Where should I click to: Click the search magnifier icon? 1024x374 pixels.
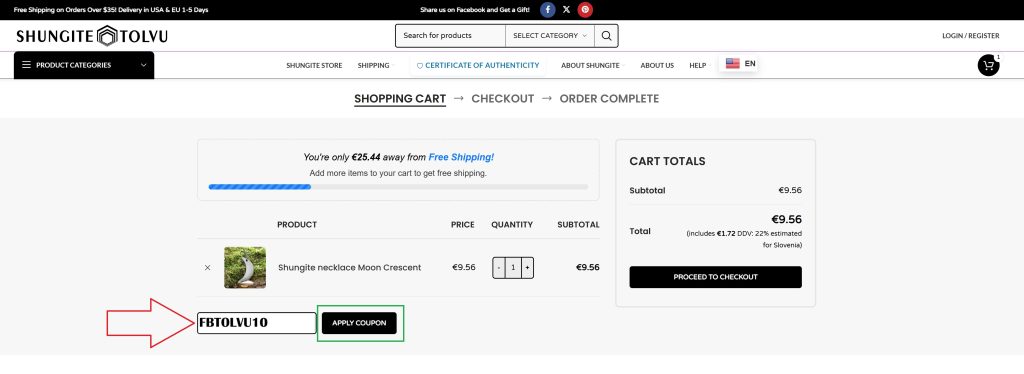607,36
